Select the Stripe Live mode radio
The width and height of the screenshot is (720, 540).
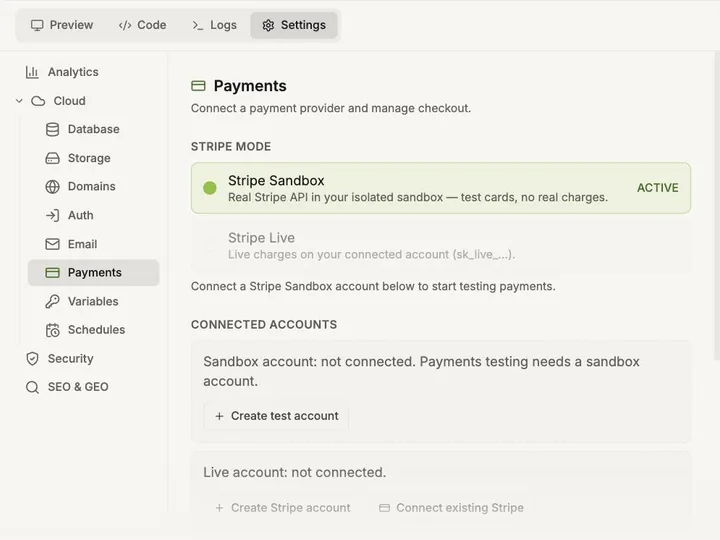coord(210,246)
